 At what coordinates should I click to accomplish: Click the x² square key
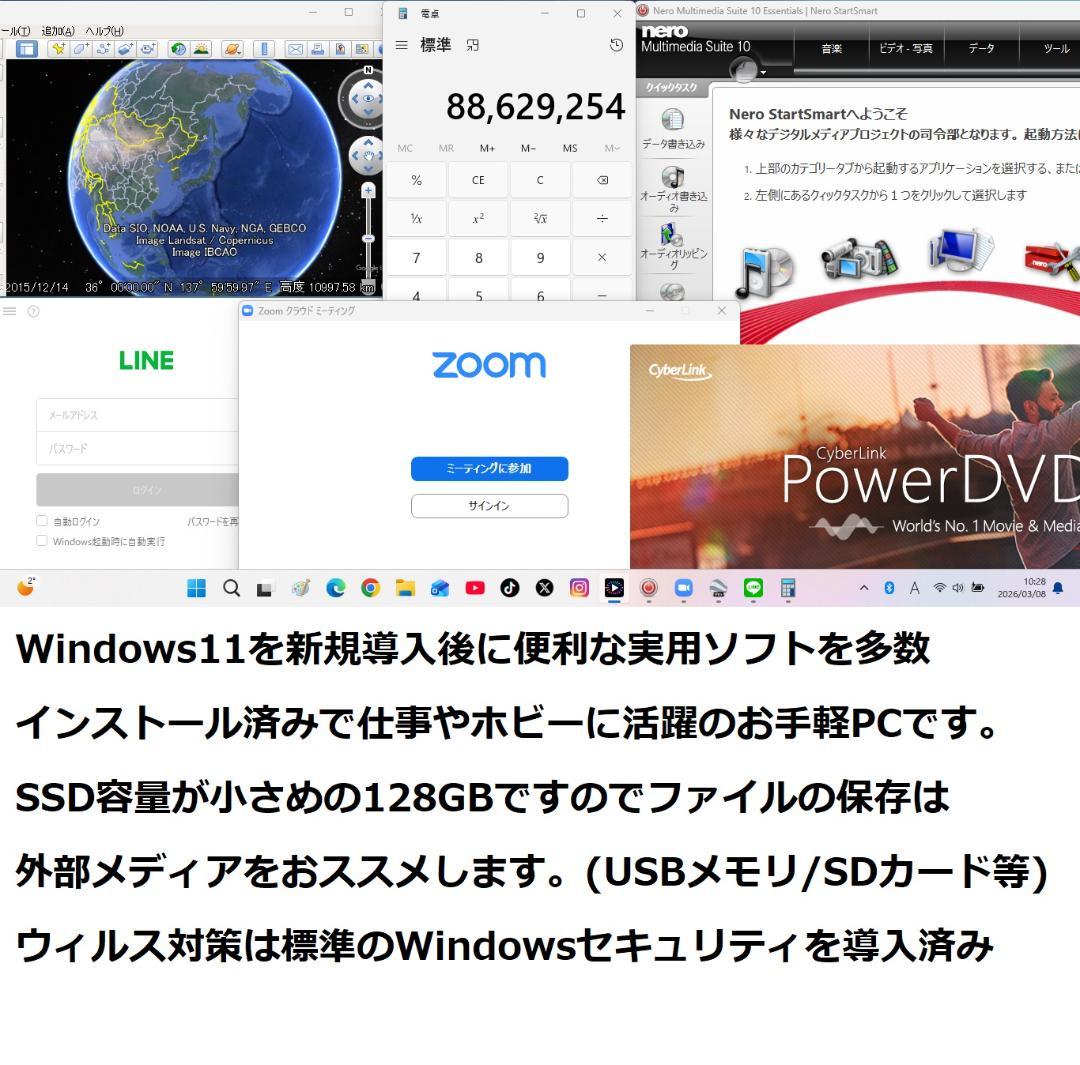click(478, 218)
